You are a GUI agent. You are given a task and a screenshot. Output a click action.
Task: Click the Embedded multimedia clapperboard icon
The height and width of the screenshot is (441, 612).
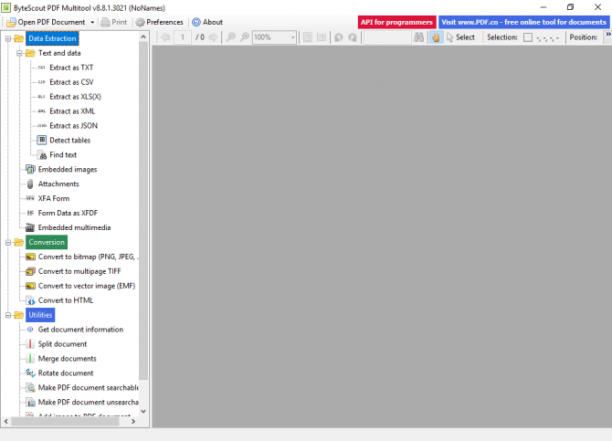point(30,228)
